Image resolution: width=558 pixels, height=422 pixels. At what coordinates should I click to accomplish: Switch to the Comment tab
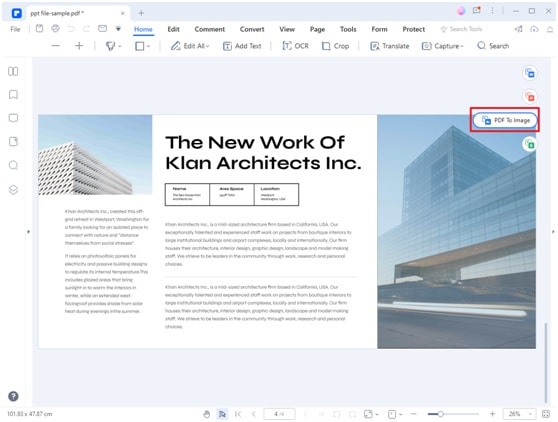click(210, 29)
